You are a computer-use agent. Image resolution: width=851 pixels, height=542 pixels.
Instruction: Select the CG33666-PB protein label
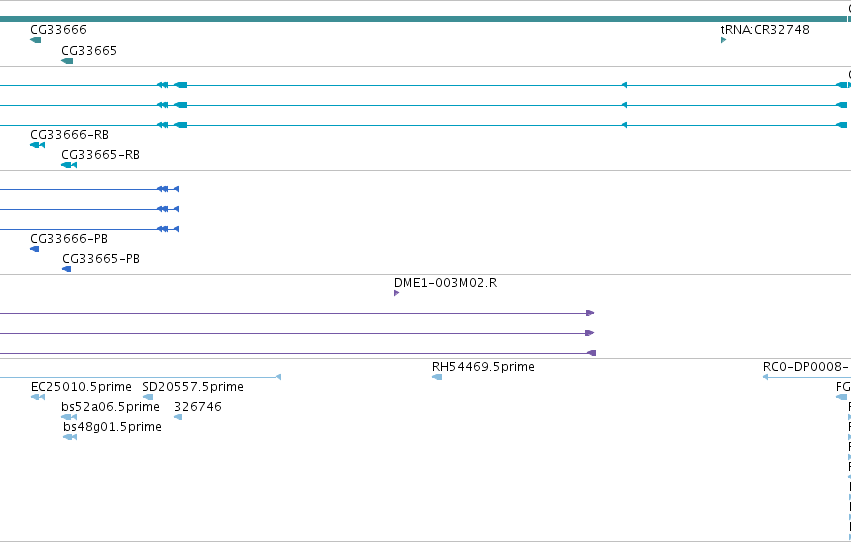(69, 239)
